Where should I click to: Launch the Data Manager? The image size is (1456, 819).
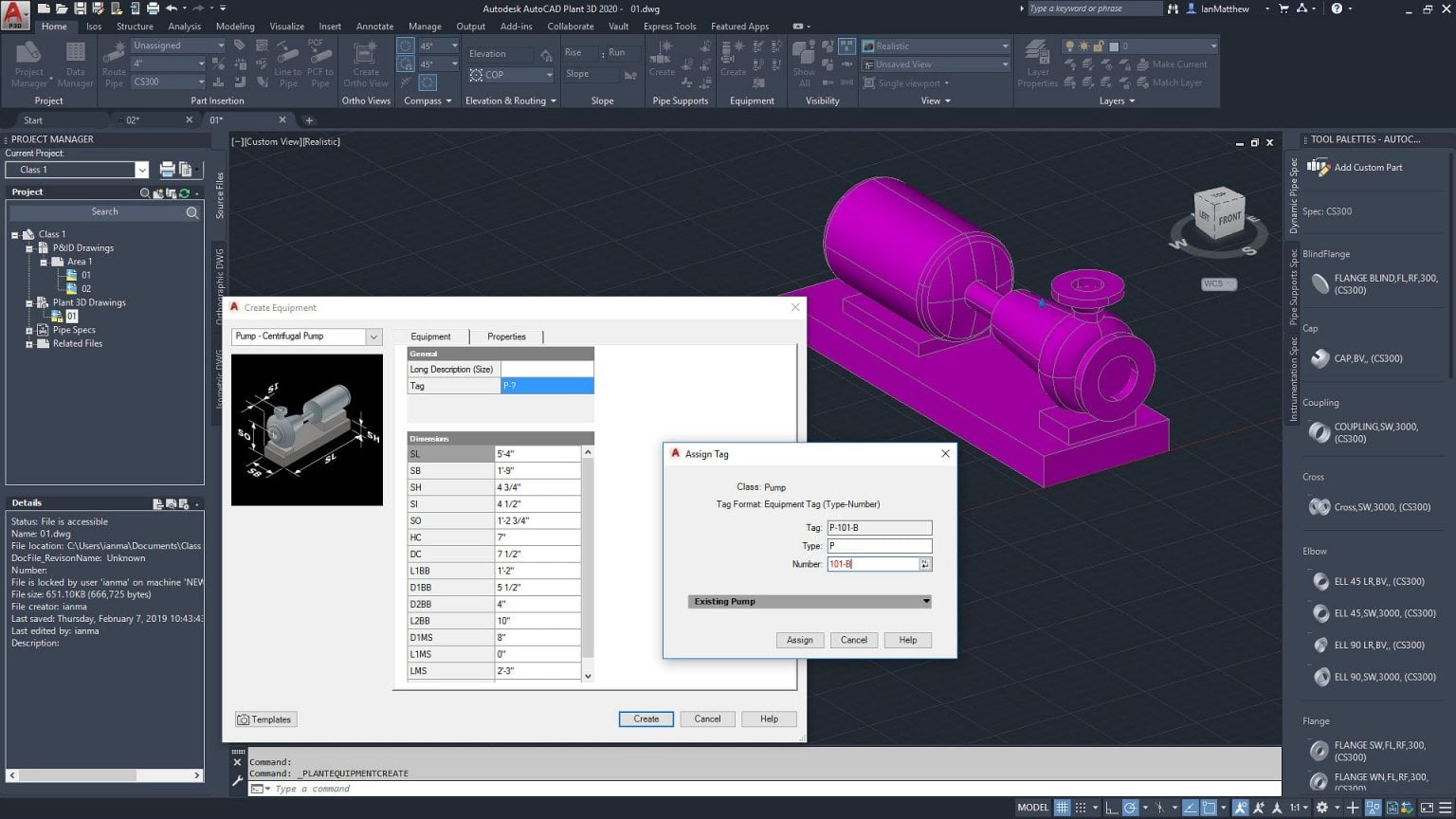(75, 64)
